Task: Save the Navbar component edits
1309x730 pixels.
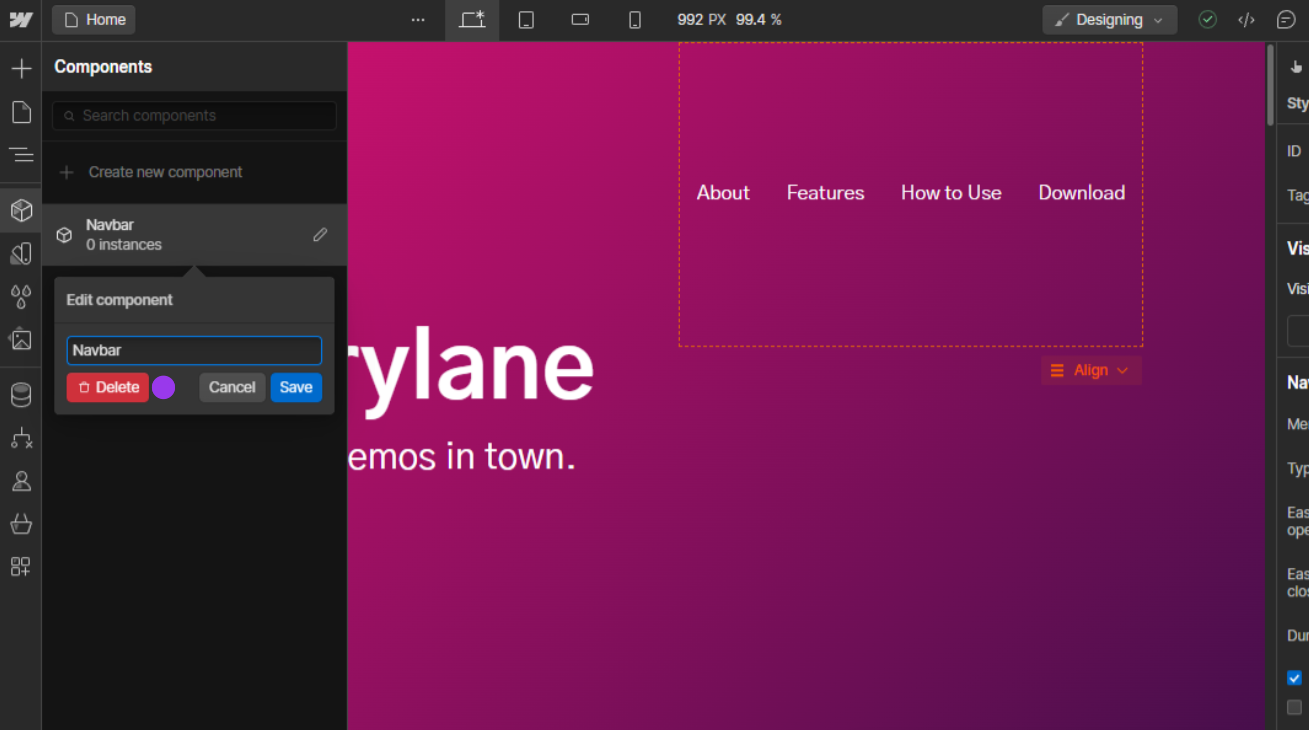Action: [x=296, y=387]
